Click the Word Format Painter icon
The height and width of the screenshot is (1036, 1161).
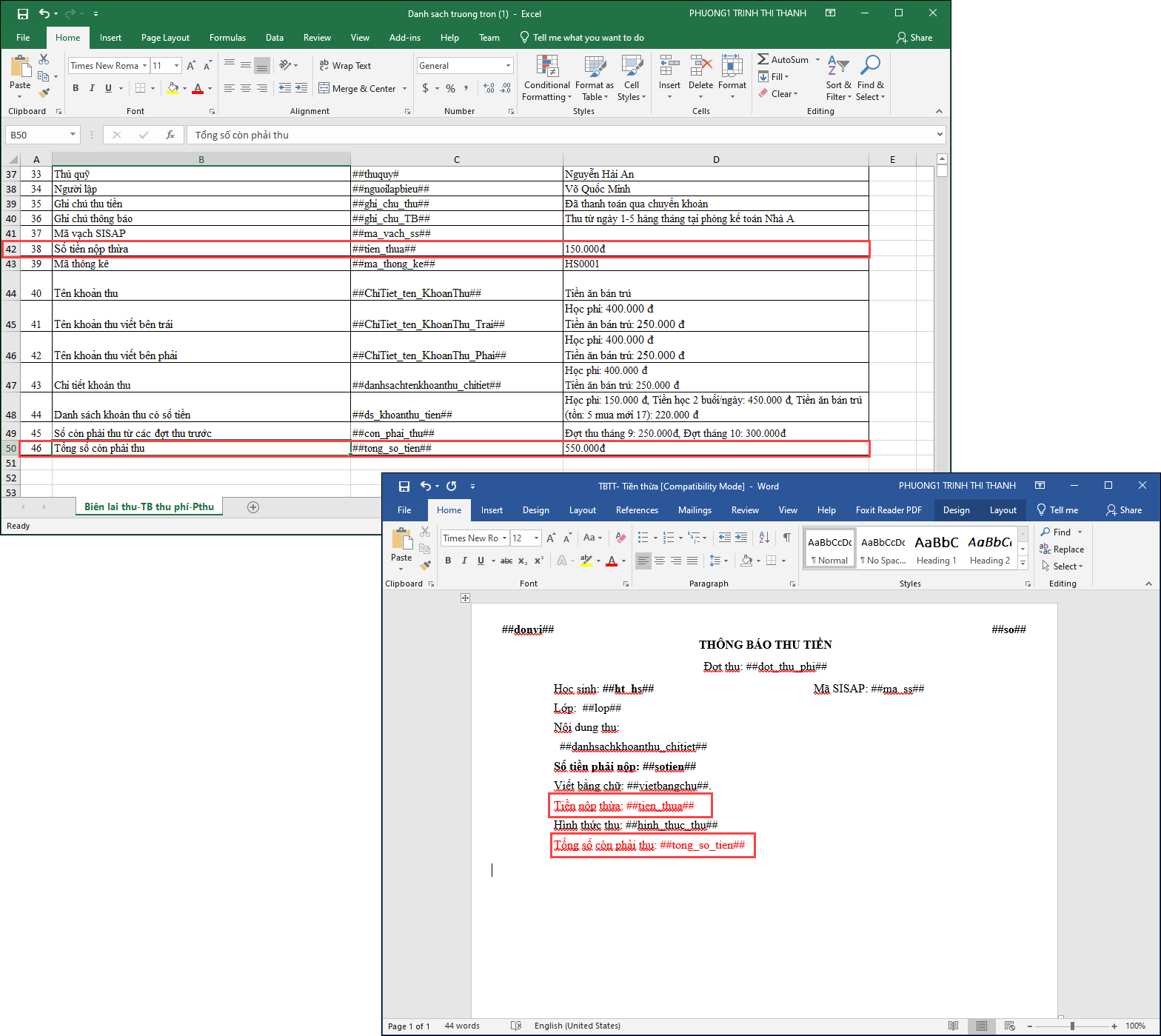tap(425, 565)
